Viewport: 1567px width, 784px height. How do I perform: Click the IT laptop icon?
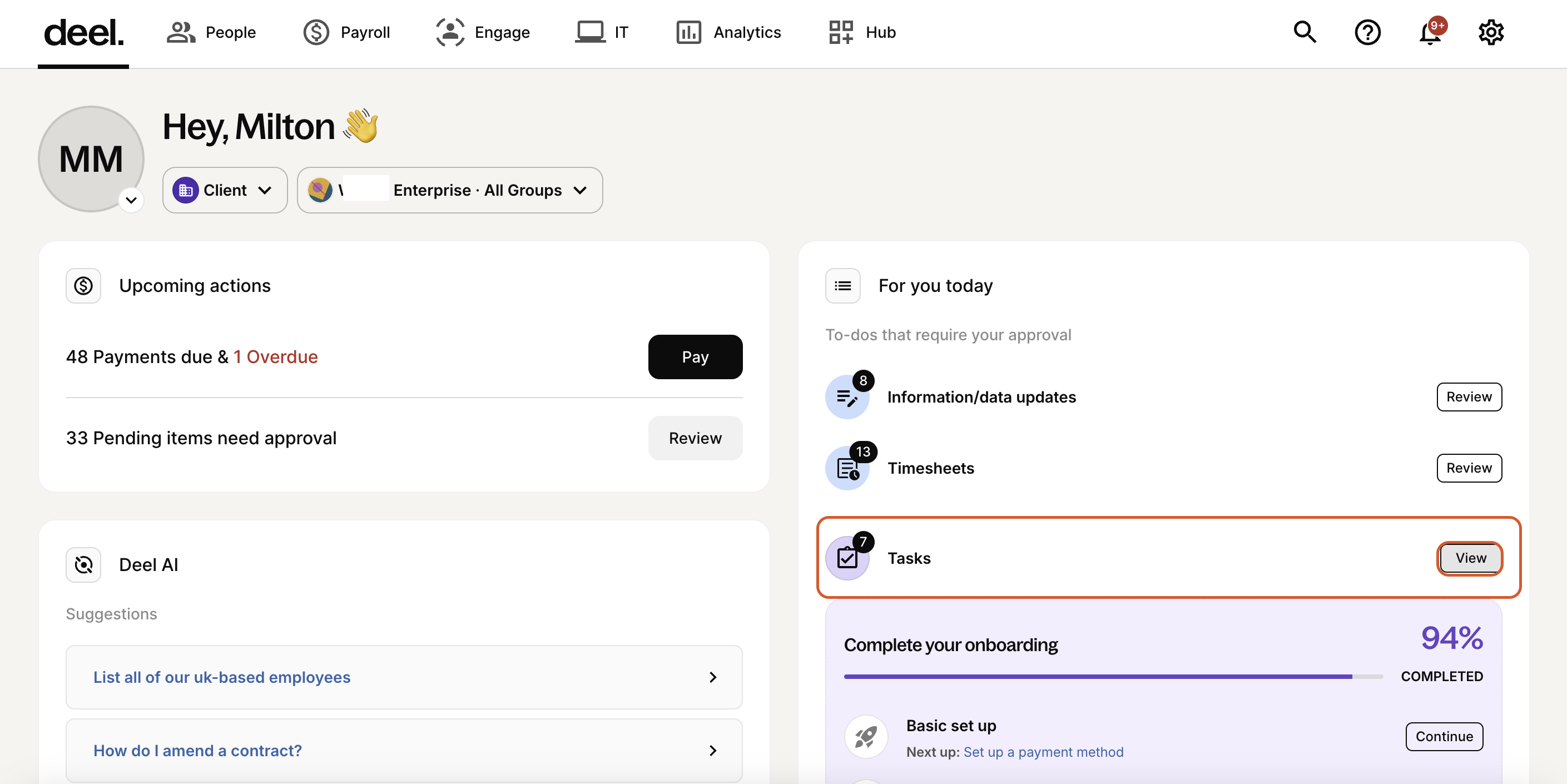(590, 32)
